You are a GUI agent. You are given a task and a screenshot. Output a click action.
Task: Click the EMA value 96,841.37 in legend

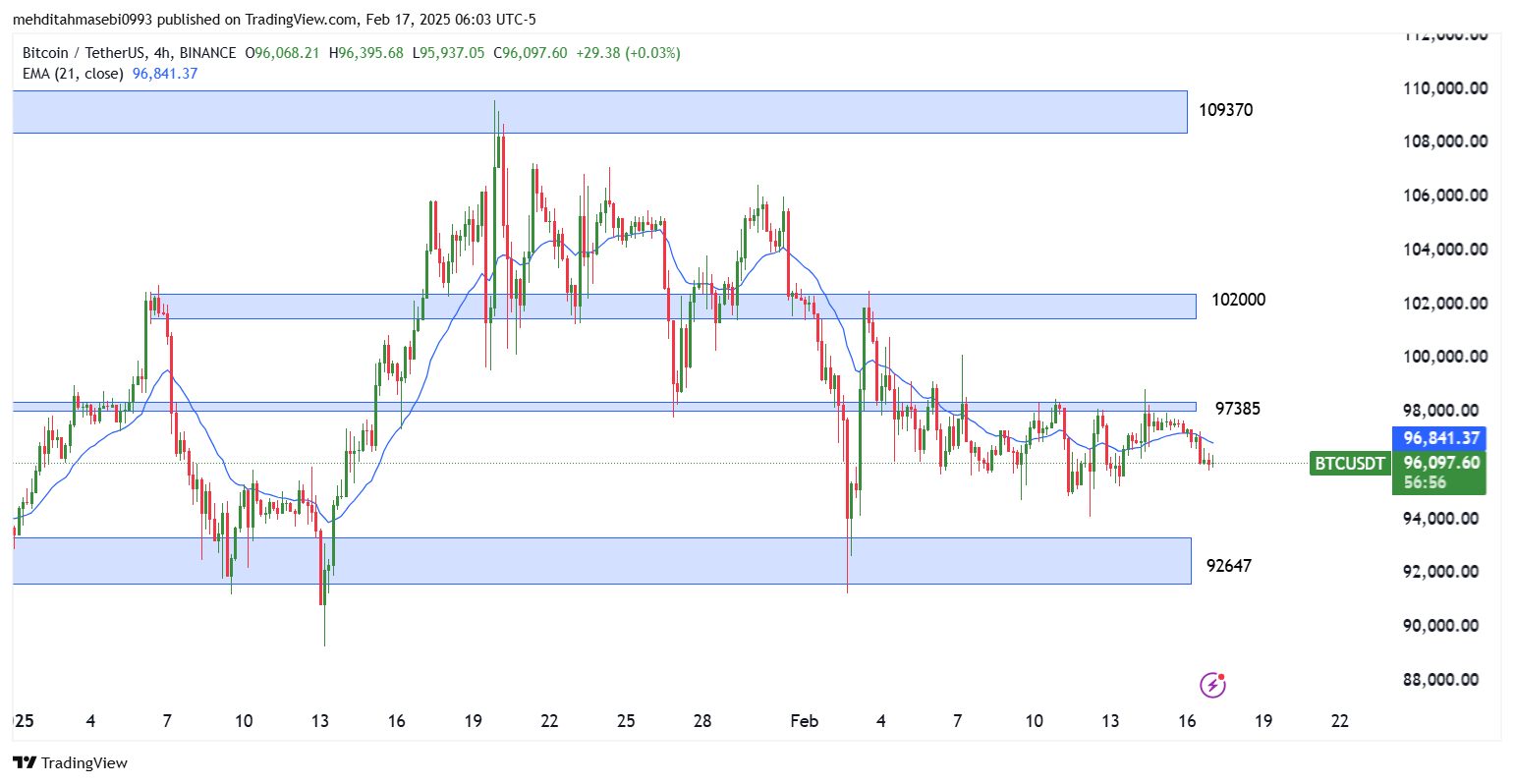(165, 74)
